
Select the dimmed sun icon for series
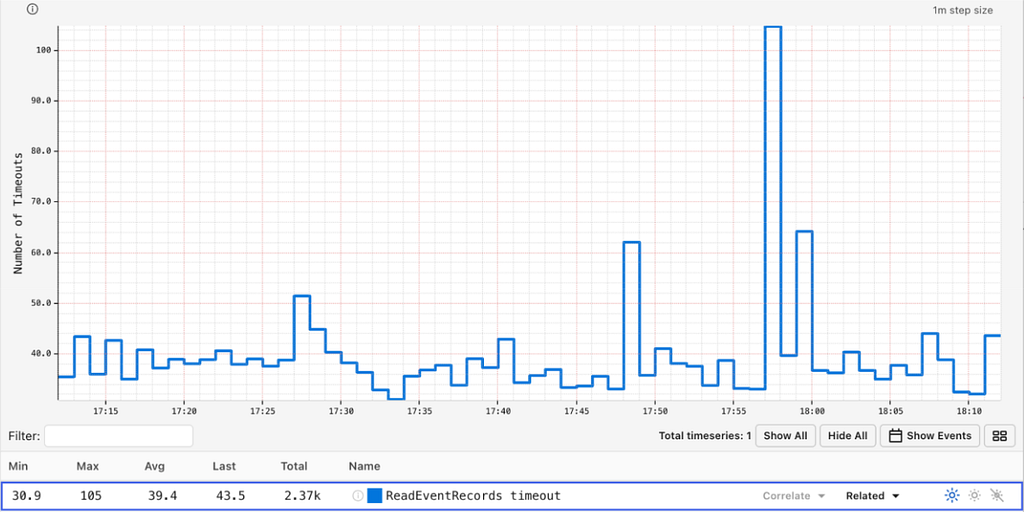click(x=974, y=496)
